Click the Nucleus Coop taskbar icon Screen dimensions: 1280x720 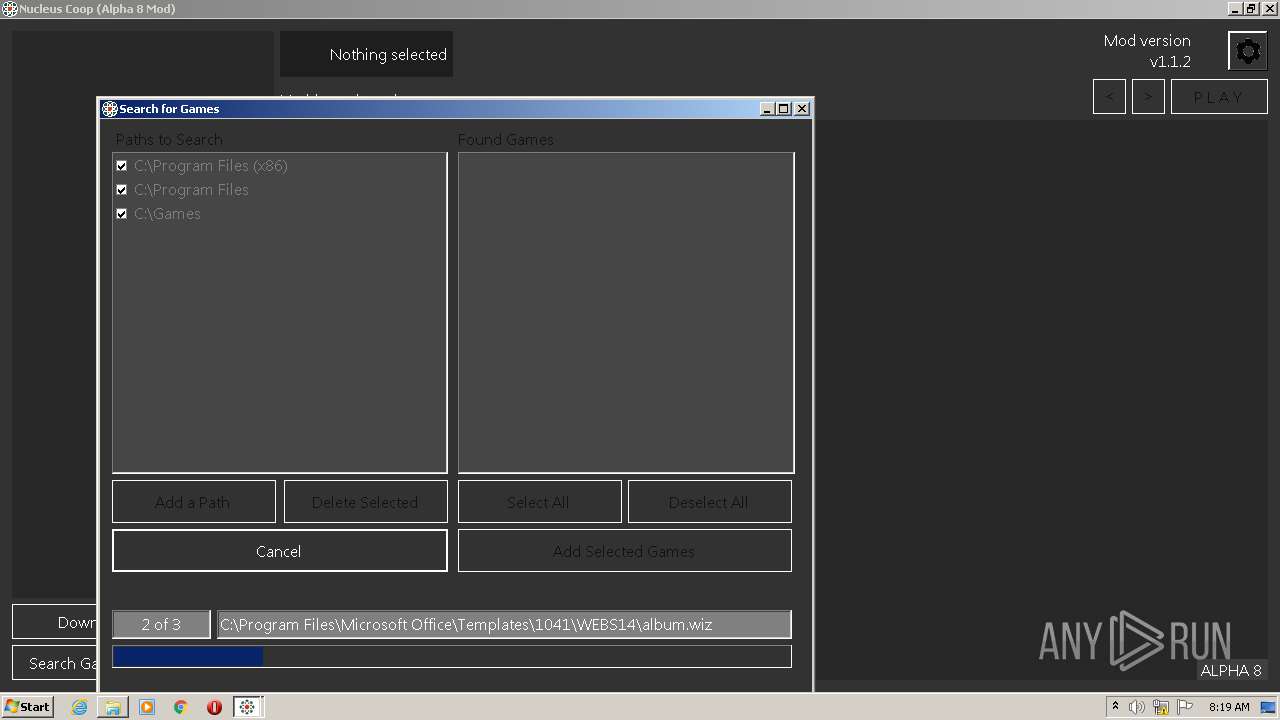247,707
